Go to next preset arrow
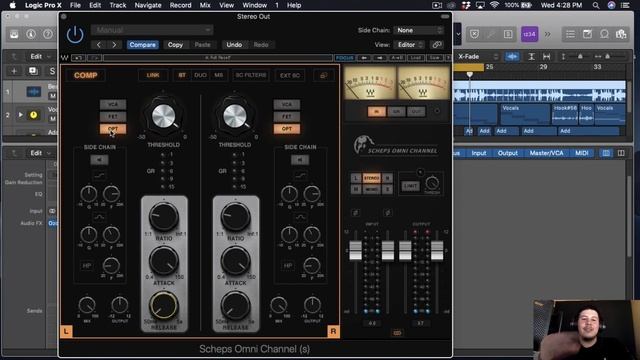This screenshot has width=640, height=360. click(114, 45)
